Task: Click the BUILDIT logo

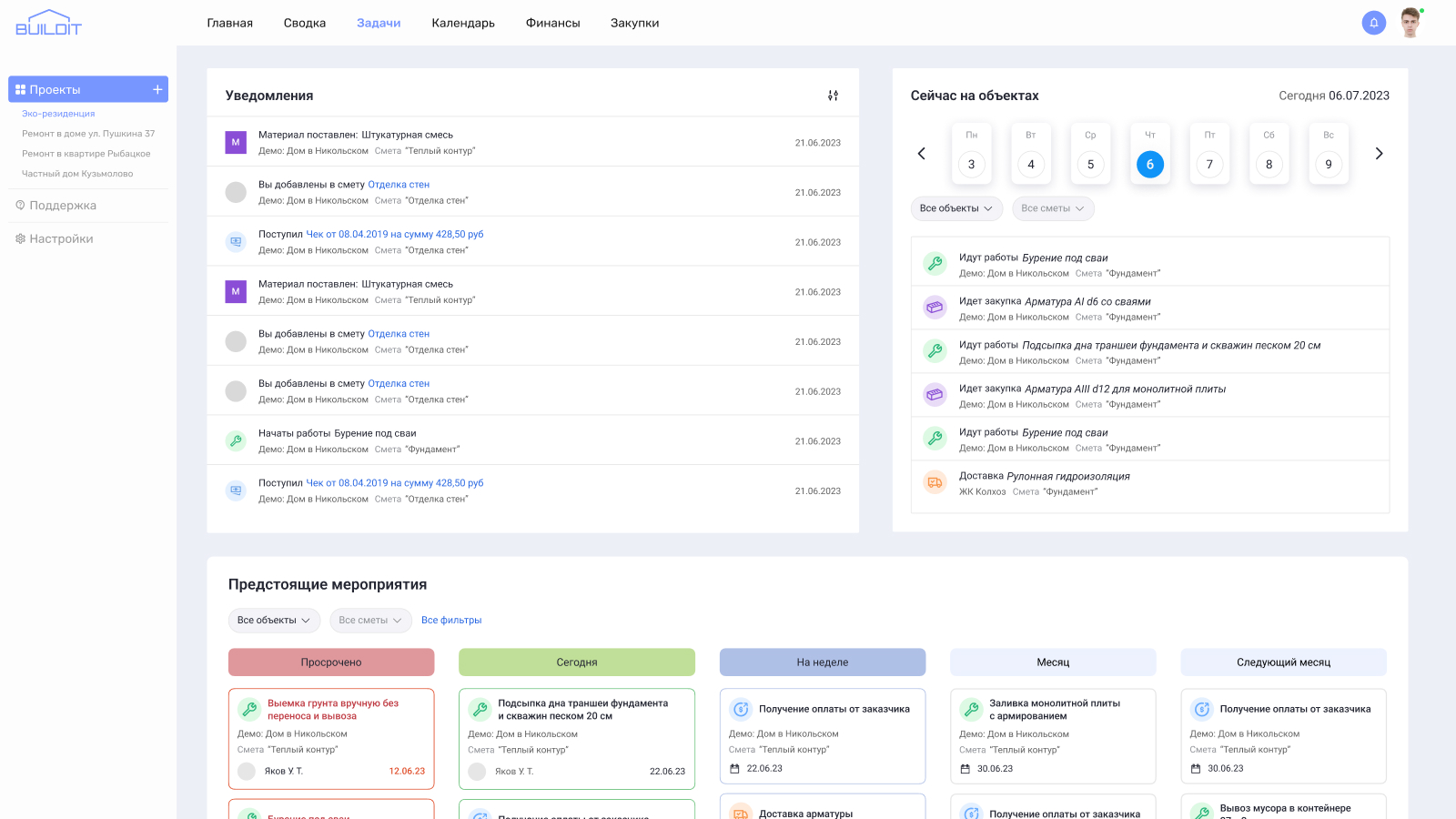Action: (48, 23)
